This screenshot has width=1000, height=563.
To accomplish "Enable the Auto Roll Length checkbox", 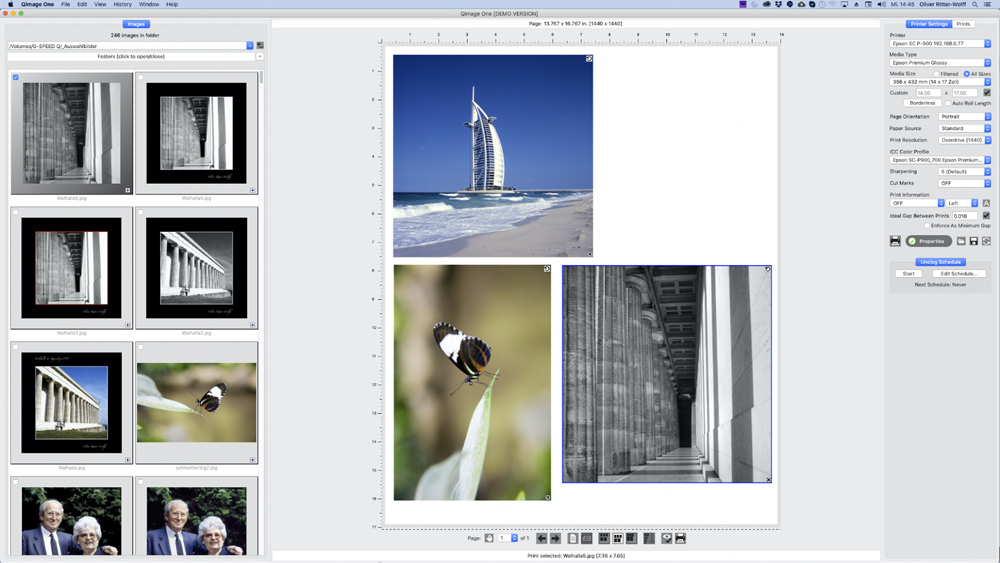I will point(949,103).
